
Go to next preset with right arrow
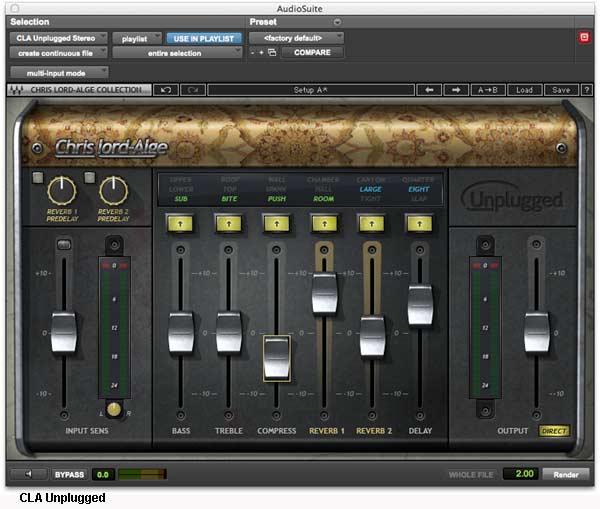[456, 90]
